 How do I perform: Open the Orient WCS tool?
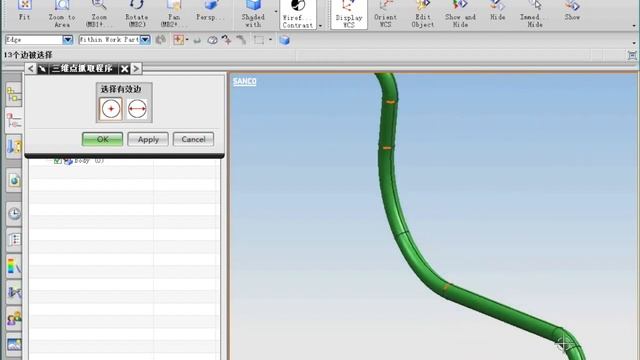coord(385,13)
